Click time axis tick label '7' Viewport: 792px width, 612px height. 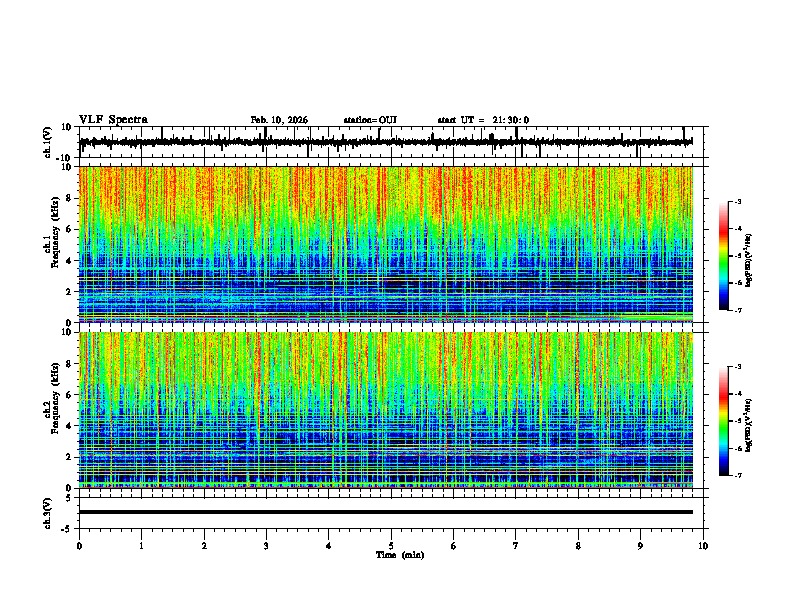pos(516,546)
